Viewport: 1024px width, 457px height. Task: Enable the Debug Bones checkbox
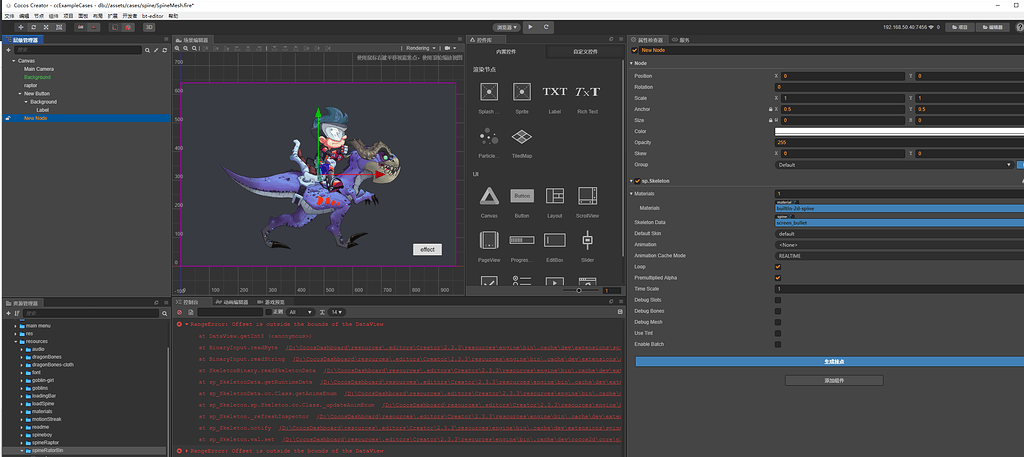(x=778, y=311)
